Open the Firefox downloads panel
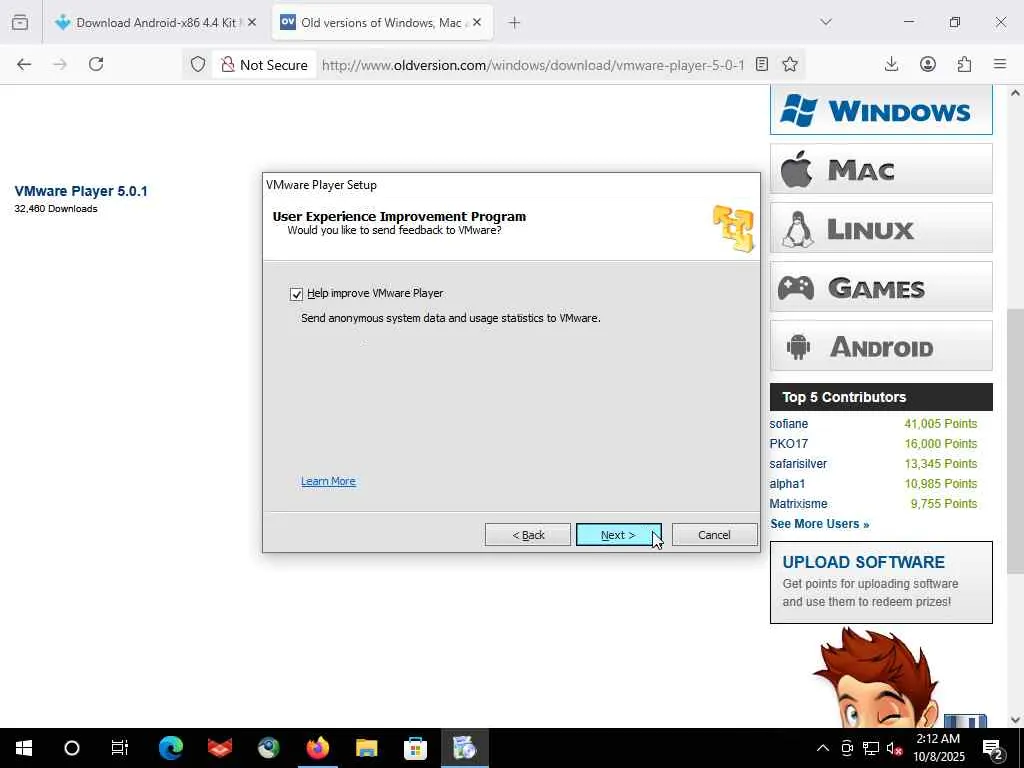Screen dimensions: 1024x768 pos(891,64)
